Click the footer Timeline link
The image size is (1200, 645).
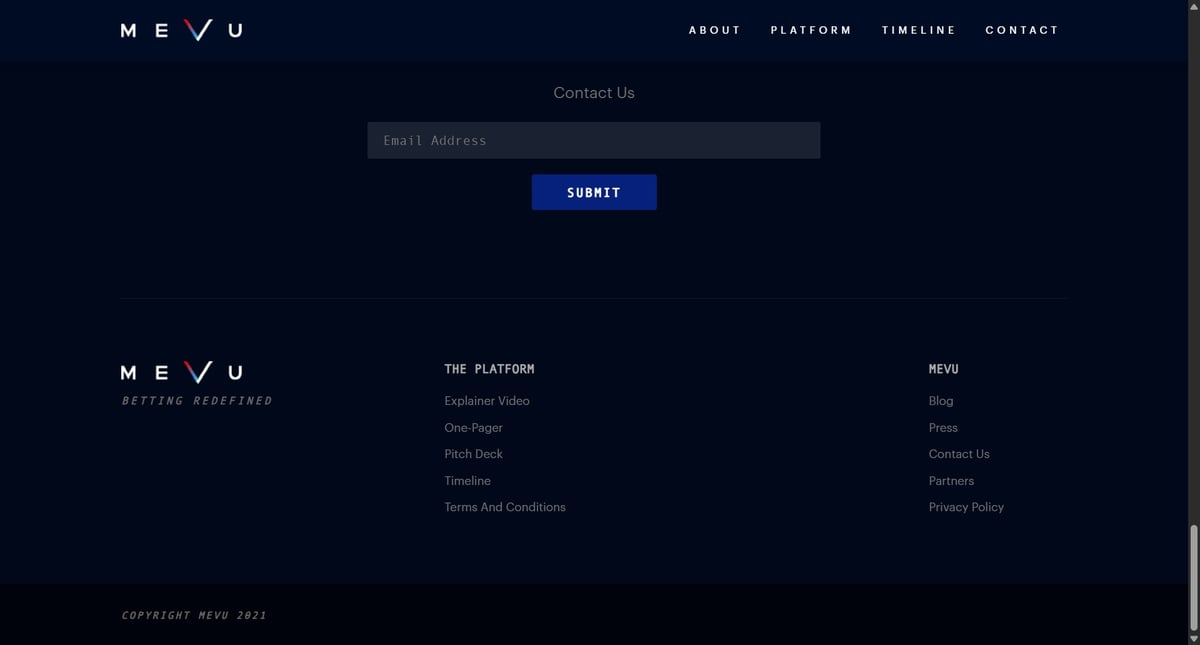467,481
